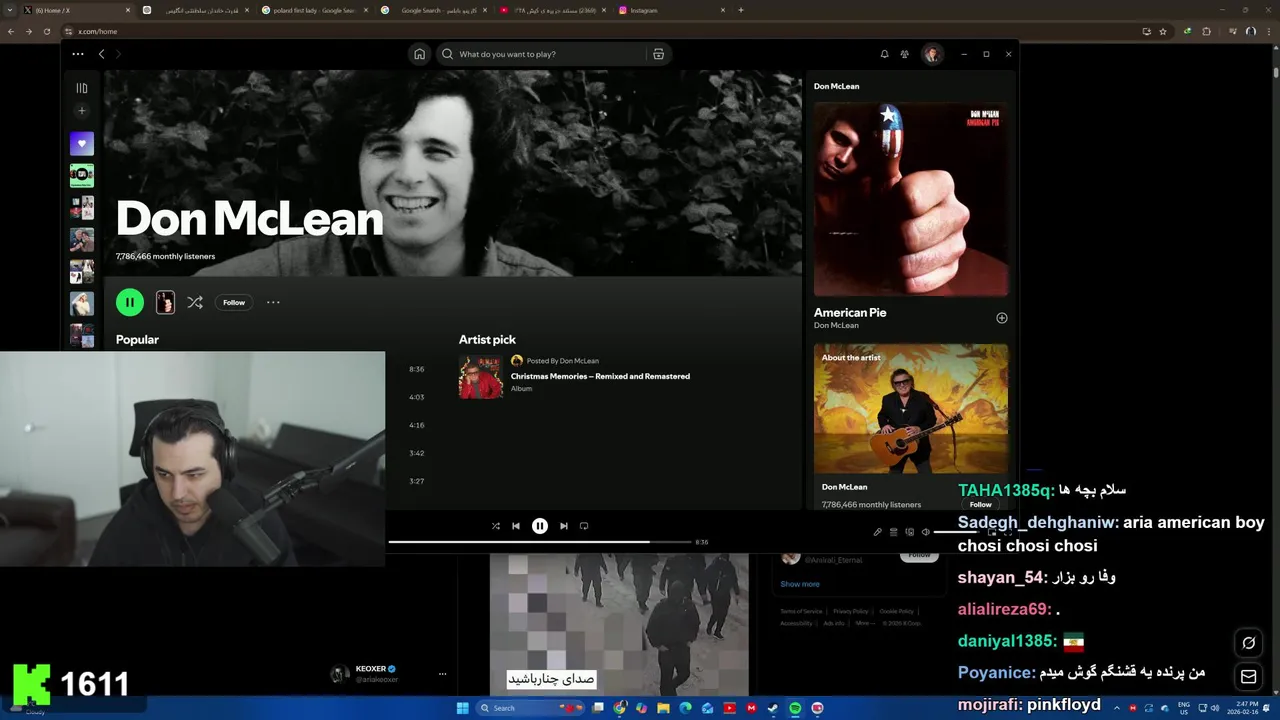The width and height of the screenshot is (1280, 720).
Task: Open the KEOXER post options dots
Action: 442,674
